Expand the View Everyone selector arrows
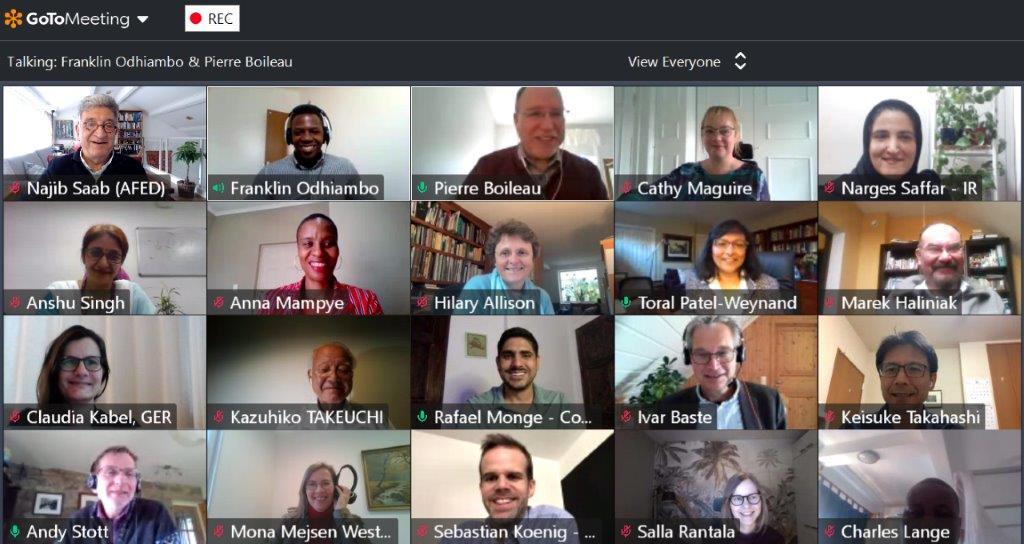This screenshot has width=1024, height=544. point(740,61)
